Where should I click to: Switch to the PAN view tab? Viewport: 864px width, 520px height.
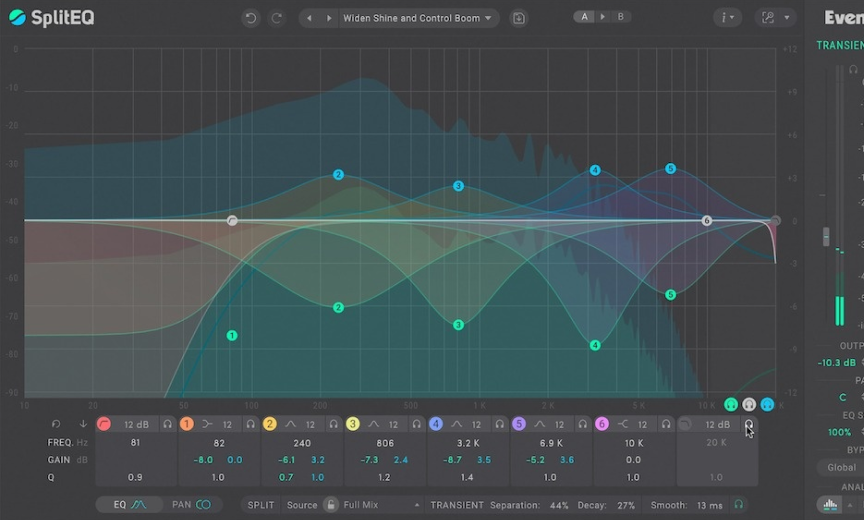pos(192,505)
